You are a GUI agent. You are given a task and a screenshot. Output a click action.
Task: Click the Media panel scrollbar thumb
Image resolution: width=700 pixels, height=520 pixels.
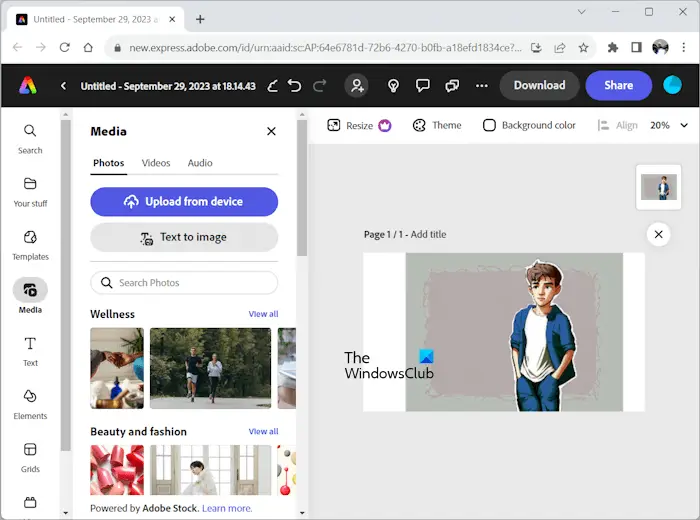pos(302,187)
